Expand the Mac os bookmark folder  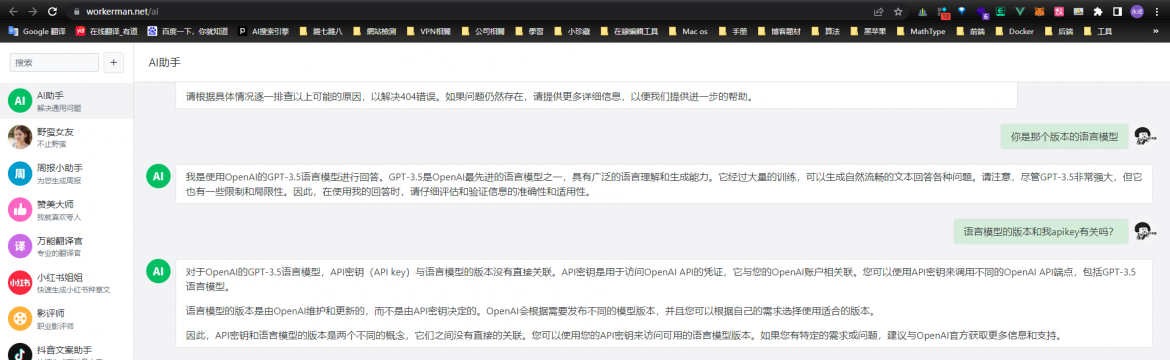689,31
